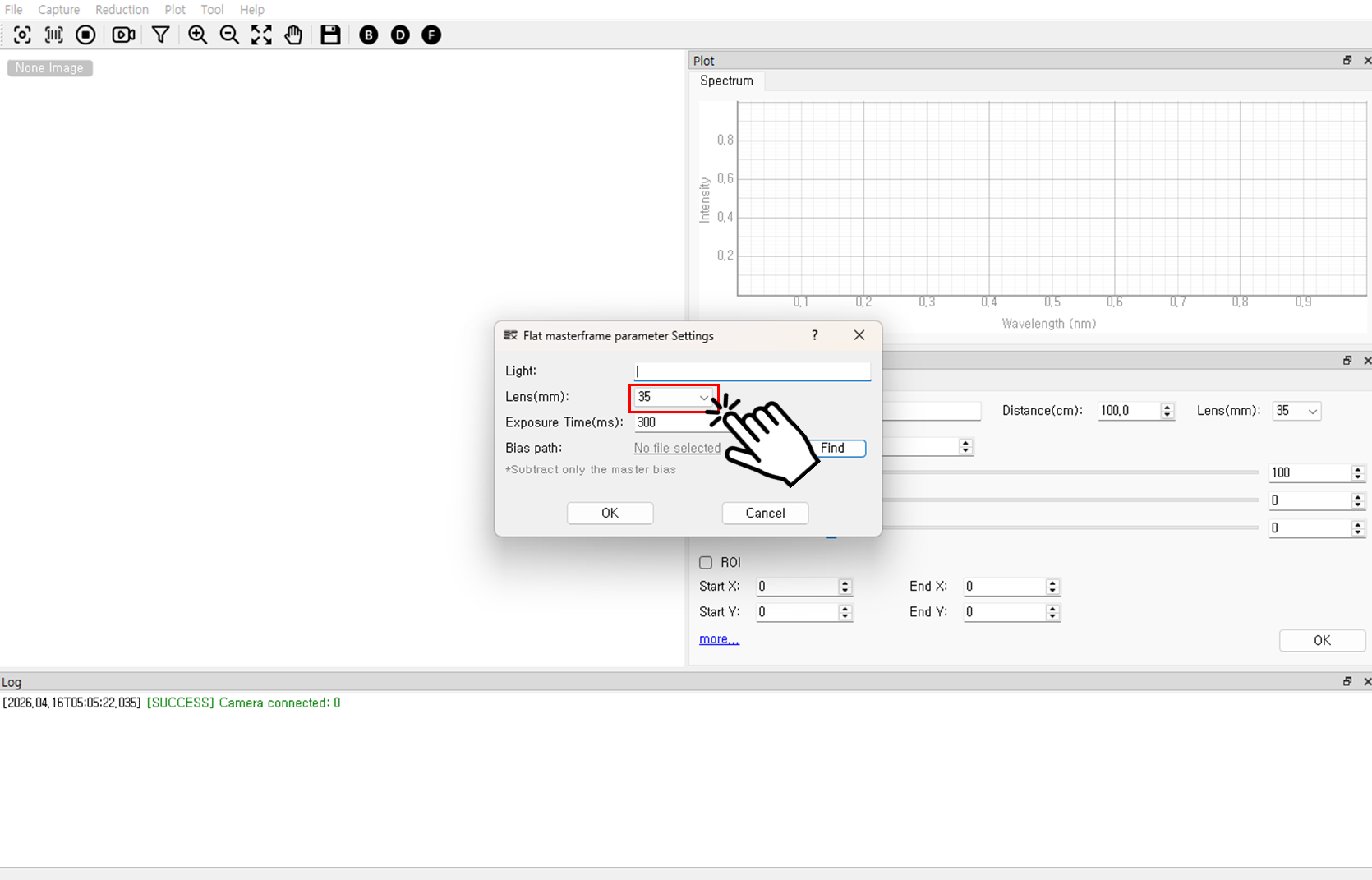Screen dimensions: 1372x880
Task: Decrease Distance(cm) with down arrow
Action: (x=1167, y=415)
